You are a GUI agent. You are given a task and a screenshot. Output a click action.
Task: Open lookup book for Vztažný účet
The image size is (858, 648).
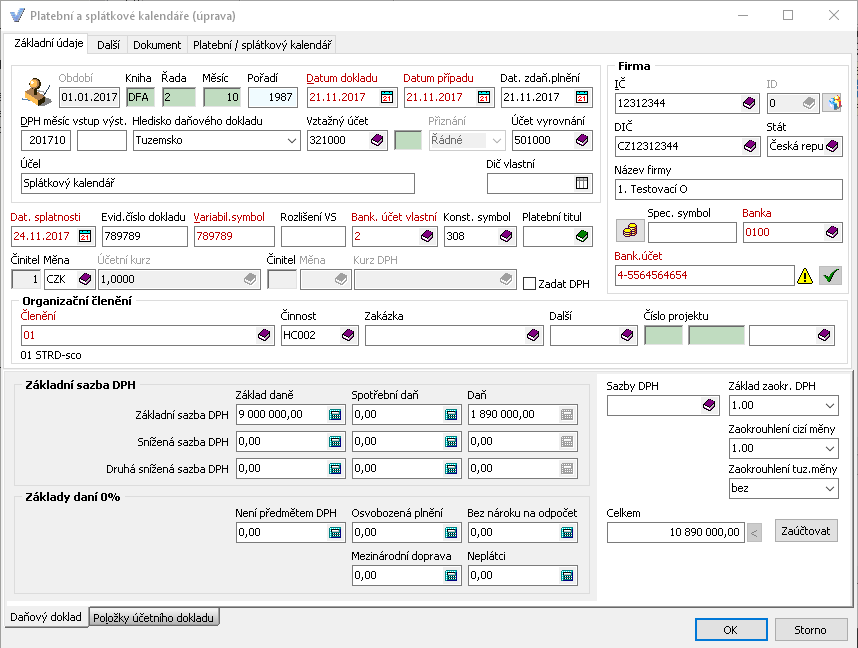[377, 140]
